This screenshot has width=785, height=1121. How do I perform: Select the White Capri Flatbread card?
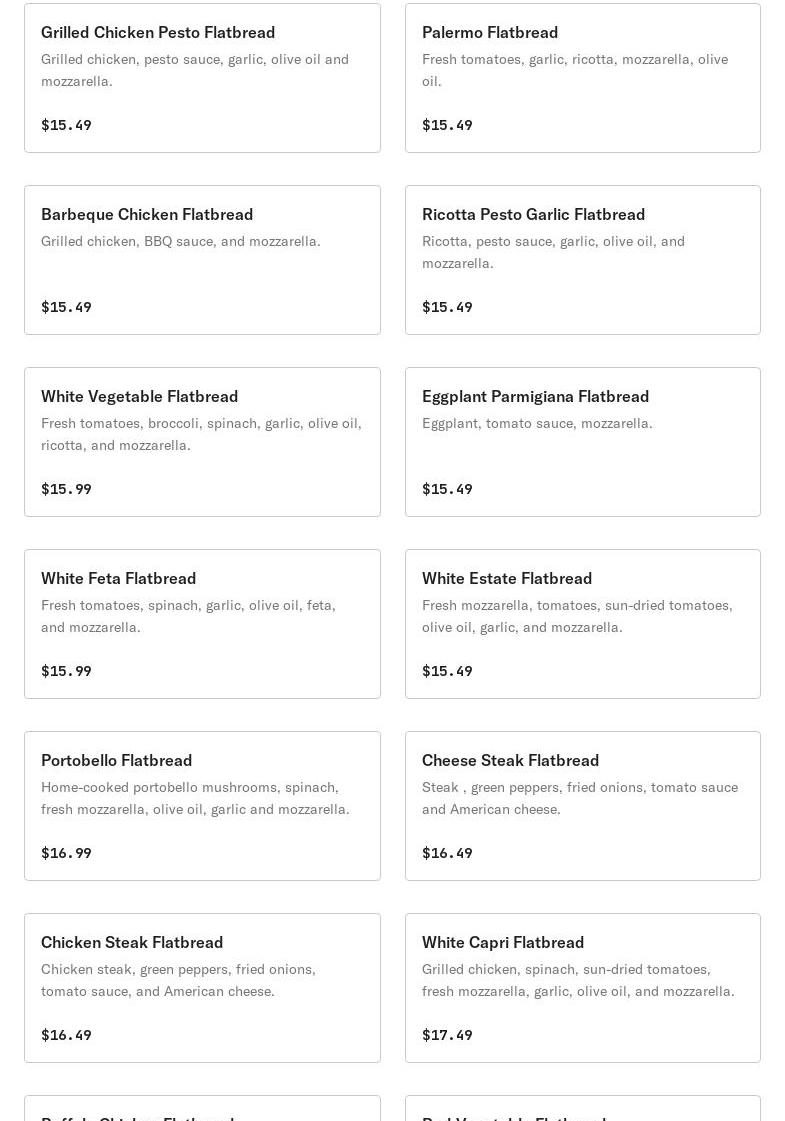(x=582, y=988)
